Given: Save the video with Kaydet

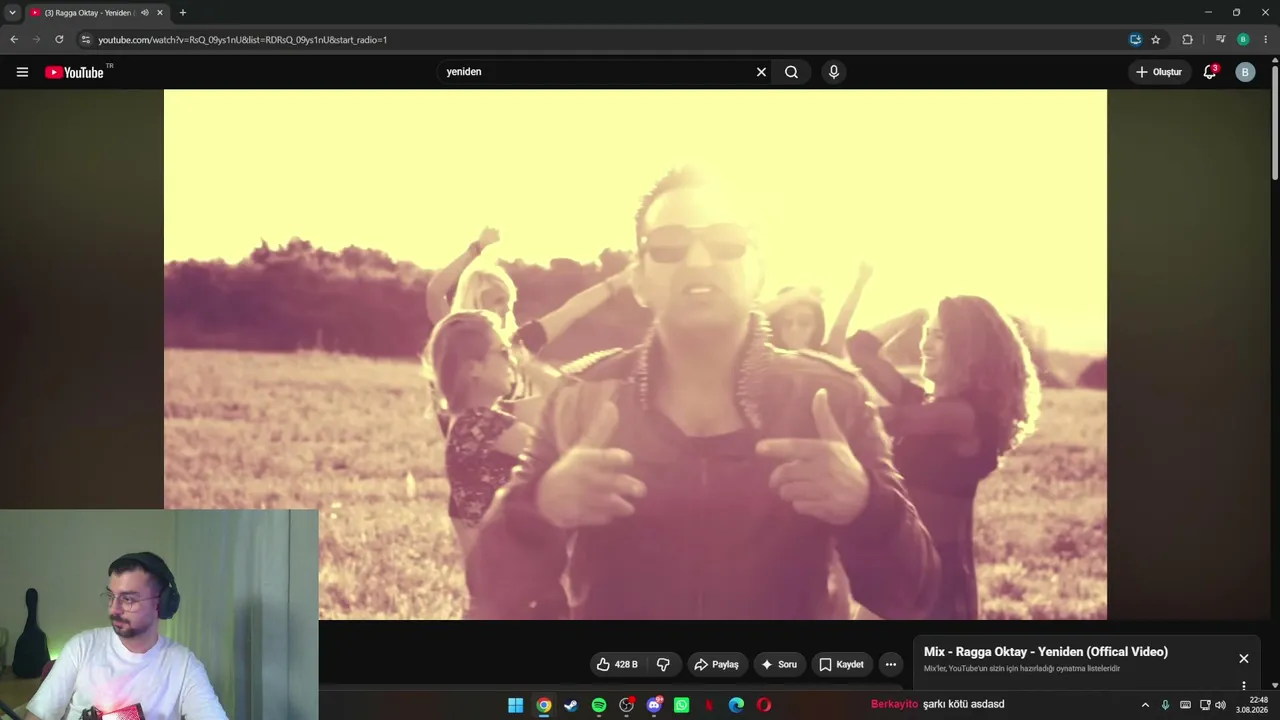Looking at the screenshot, I should 841,664.
